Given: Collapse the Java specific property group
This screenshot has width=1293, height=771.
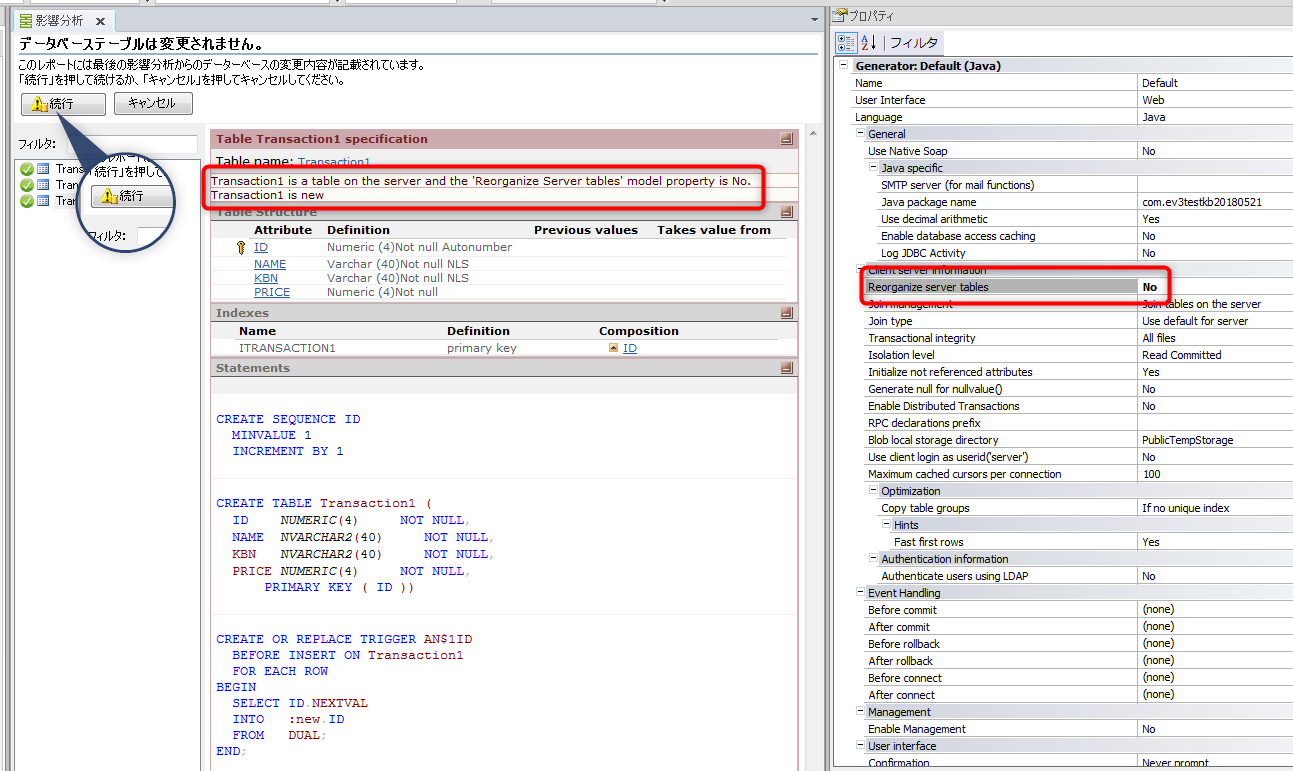Looking at the screenshot, I should [872, 168].
